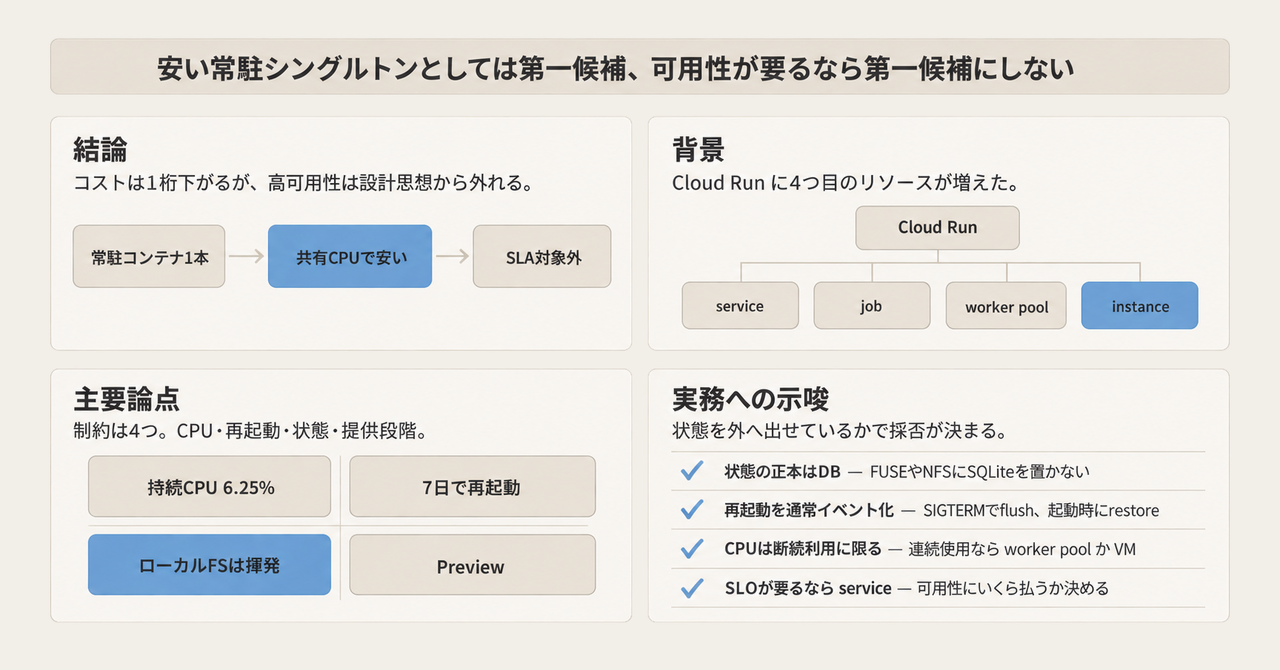Image resolution: width=1280 pixels, height=670 pixels.
Task: Click the checkmark beside SLOが要るなら service
Action: click(690, 588)
